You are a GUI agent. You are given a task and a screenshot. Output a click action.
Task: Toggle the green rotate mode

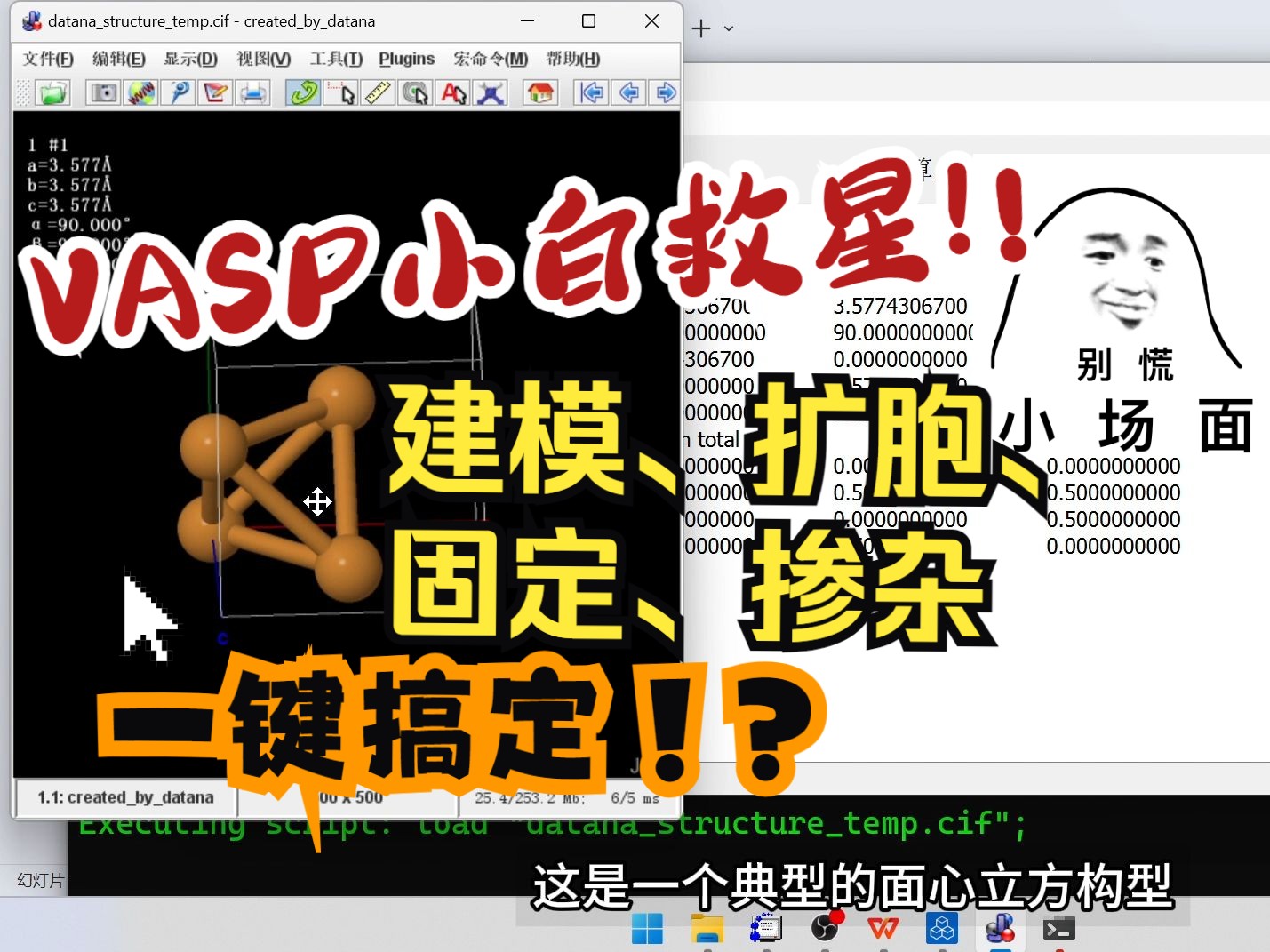click(302, 92)
